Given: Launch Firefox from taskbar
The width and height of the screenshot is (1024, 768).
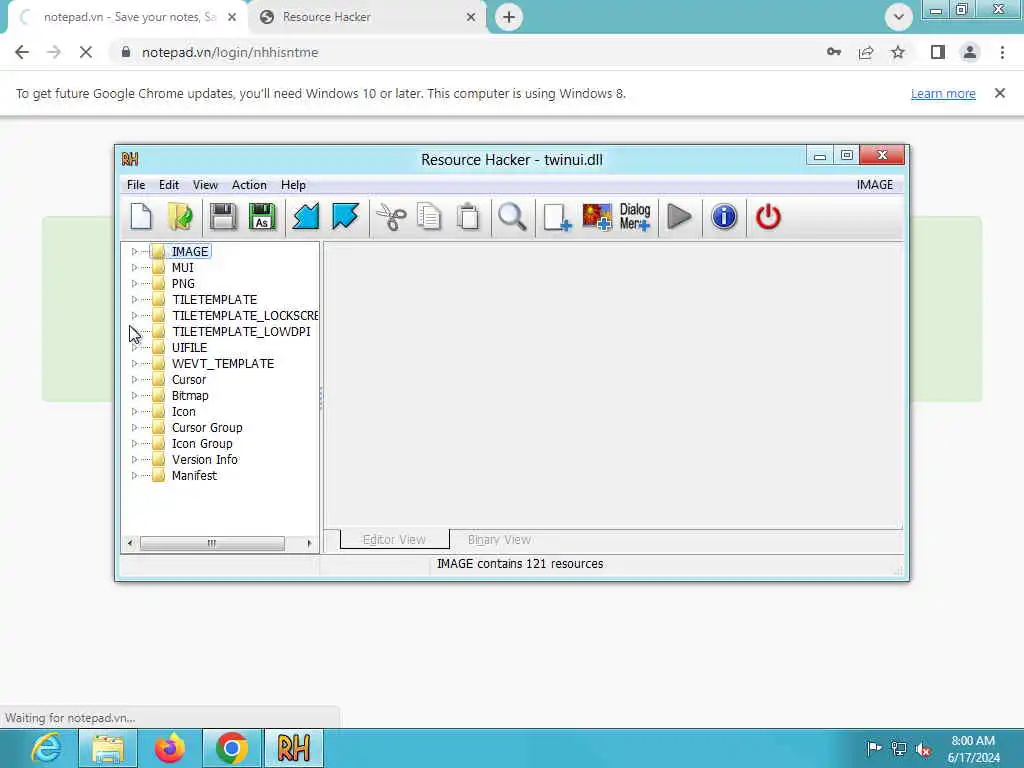Looking at the screenshot, I should pyautogui.click(x=170, y=748).
